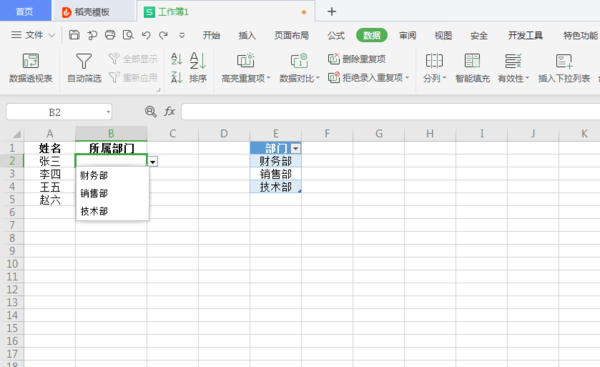Open Data Validation (有效性) menu
600x367 pixels.
pyautogui.click(x=513, y=68)
